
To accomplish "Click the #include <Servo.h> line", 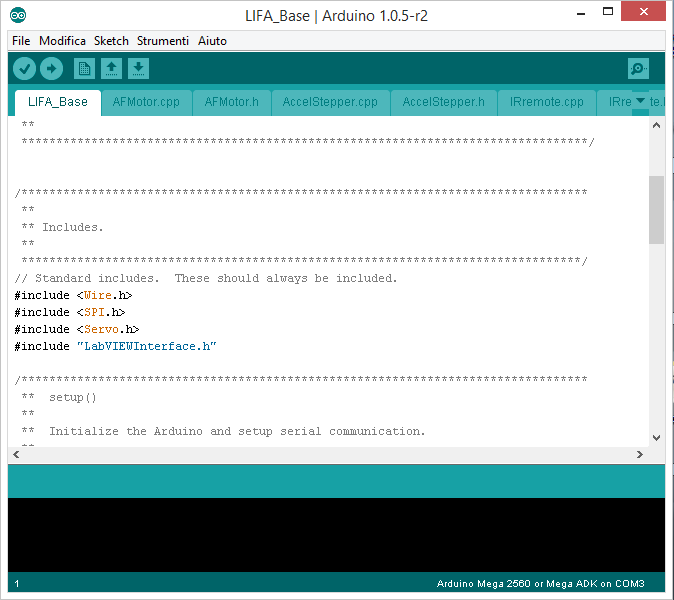I will point(77,329).
